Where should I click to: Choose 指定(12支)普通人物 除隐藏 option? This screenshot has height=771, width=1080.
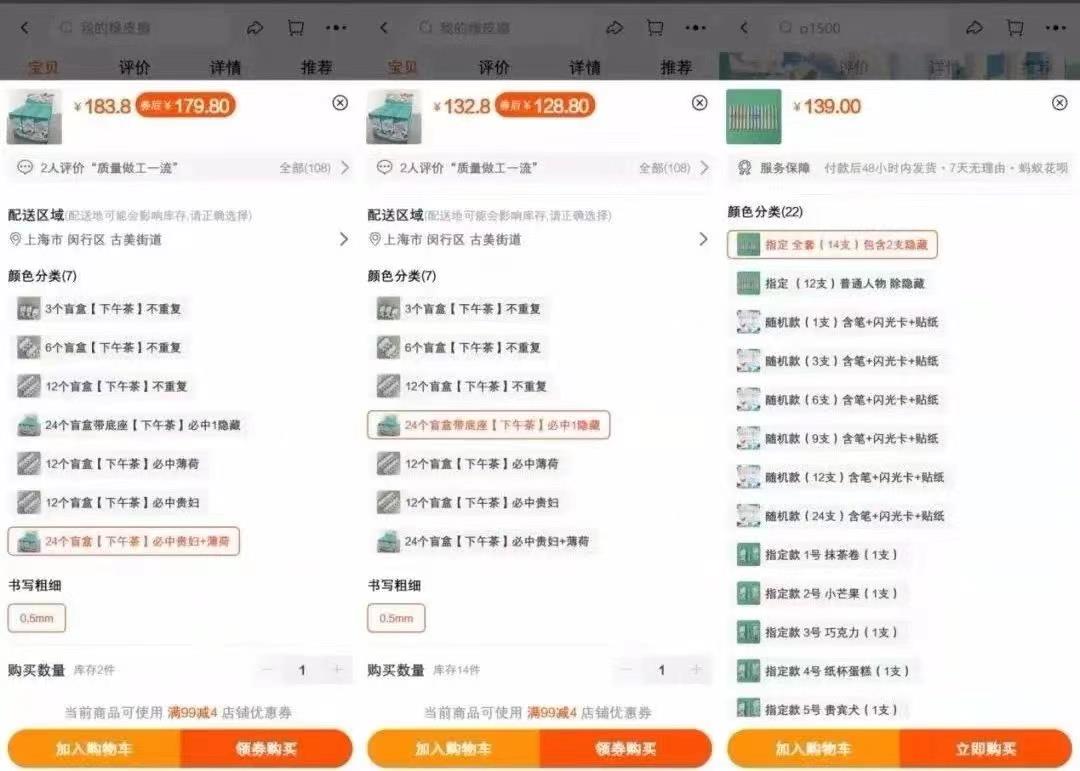click(831, 284)
